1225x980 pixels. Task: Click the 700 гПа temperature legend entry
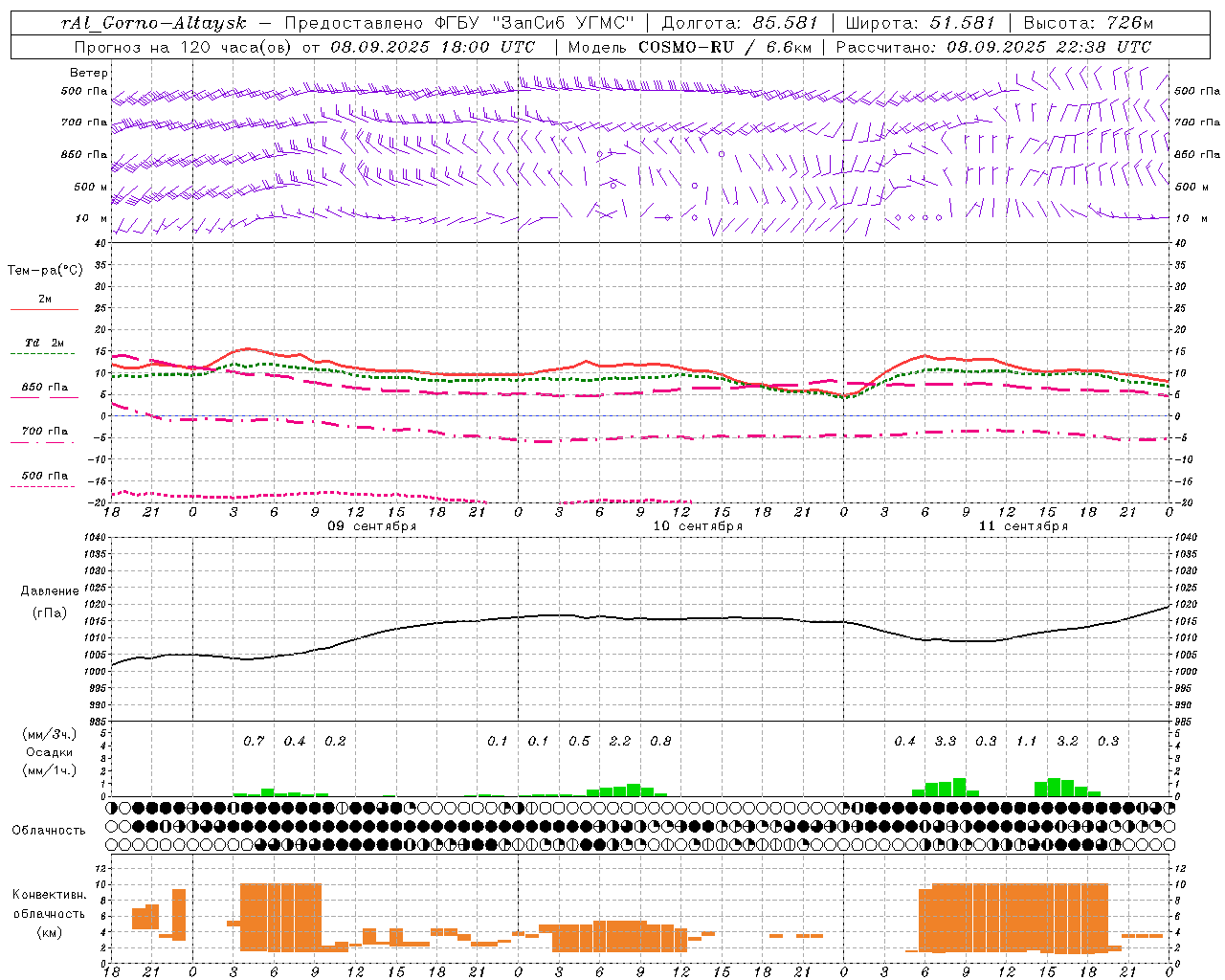pyautogui.click(x=44, y=432)
